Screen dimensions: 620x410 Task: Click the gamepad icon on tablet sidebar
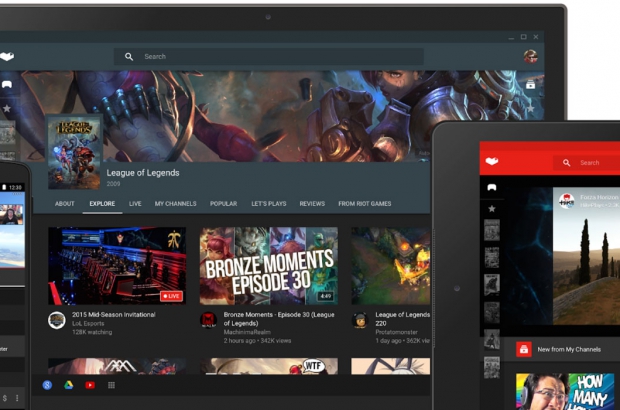491,186
